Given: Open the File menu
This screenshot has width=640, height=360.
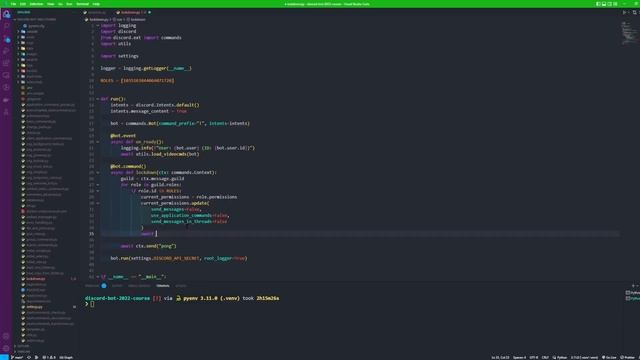Looking at the screenshot, I should (x=13, y=4).
